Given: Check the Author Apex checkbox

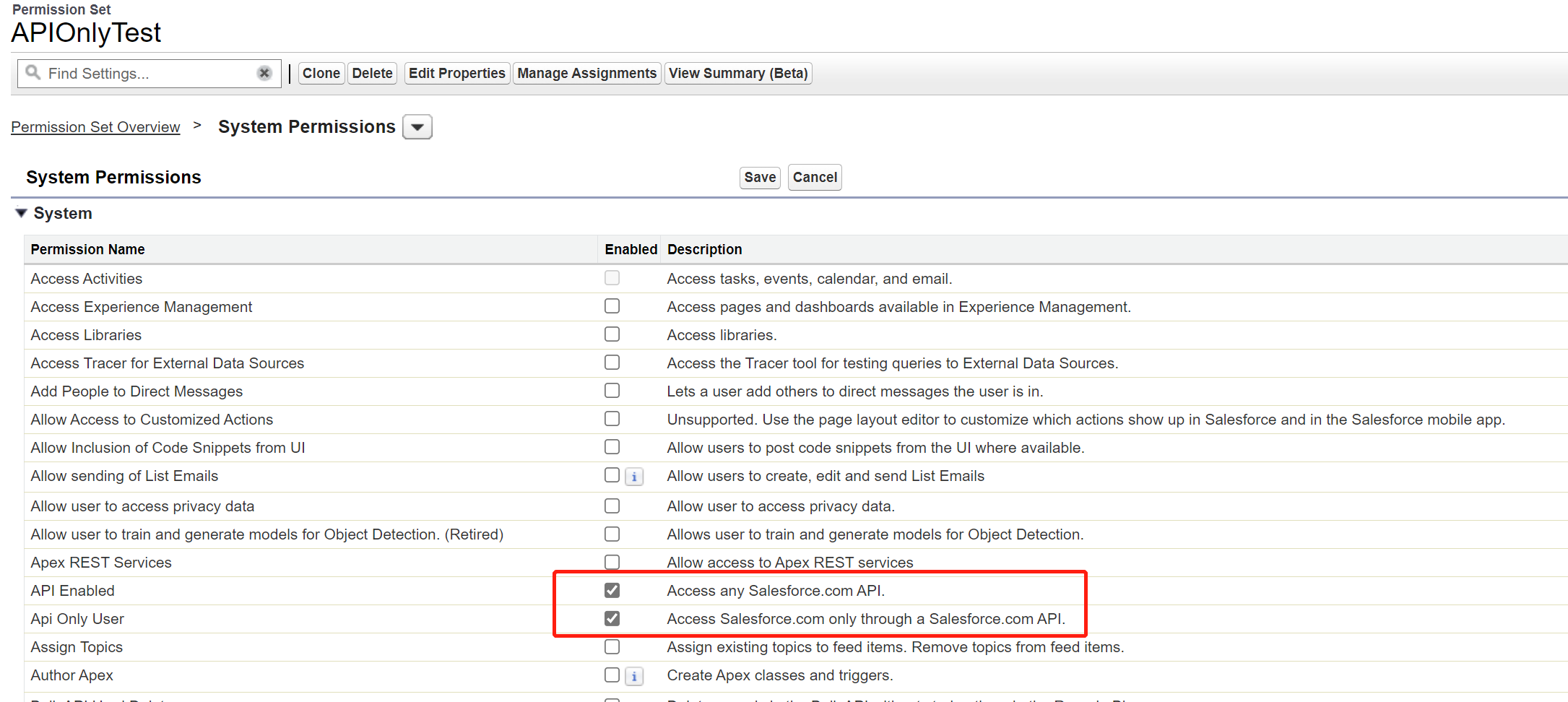Looking at the screenshot, I should tap(612, 675).
